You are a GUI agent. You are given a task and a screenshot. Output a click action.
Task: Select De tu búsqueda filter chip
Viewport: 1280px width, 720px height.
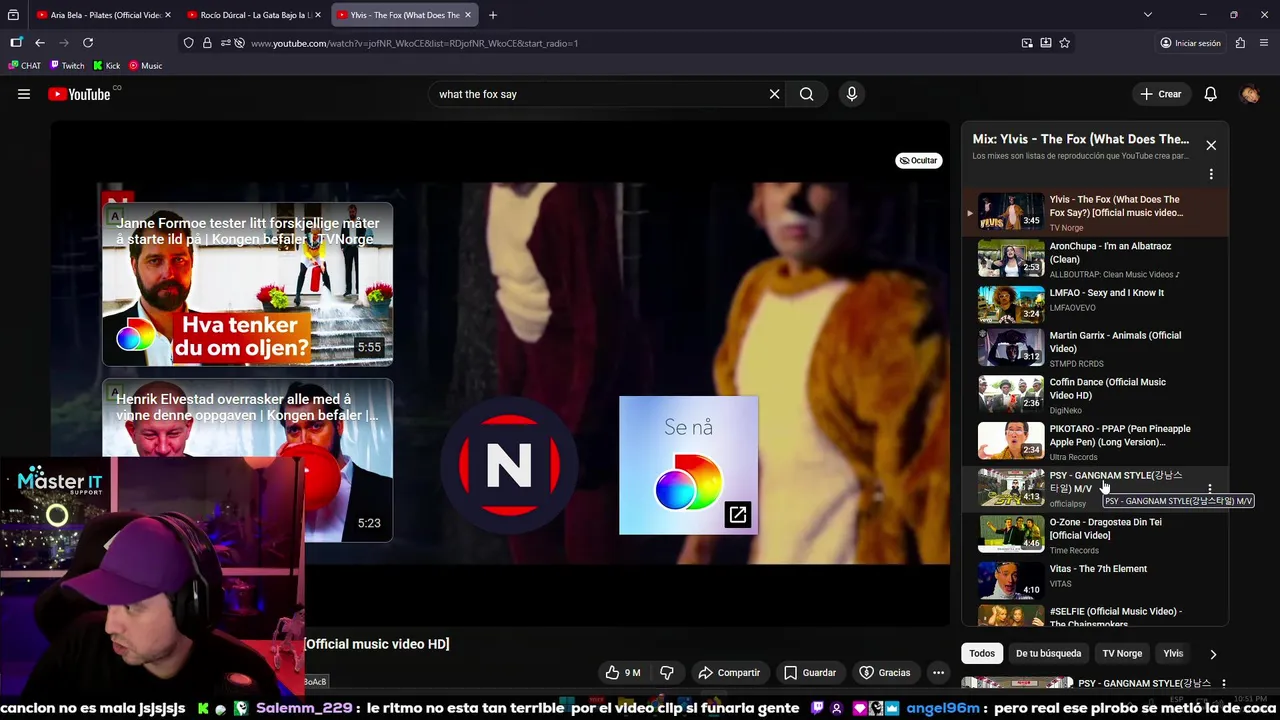pos(1048,654)
